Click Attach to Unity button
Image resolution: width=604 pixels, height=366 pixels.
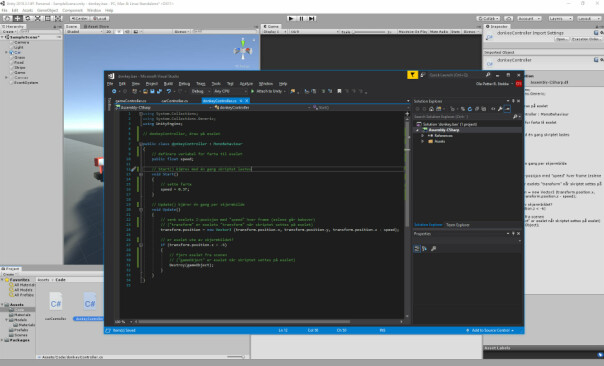[268, 91]
